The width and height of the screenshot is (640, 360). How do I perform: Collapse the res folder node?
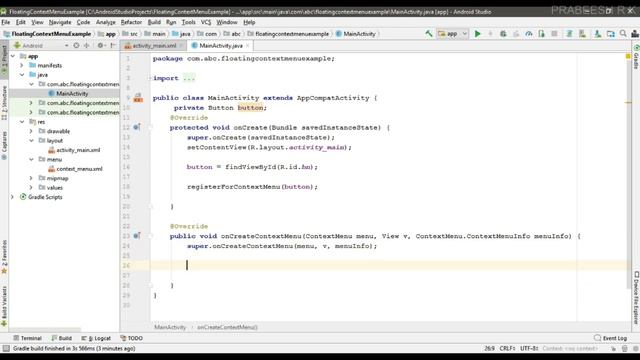pyautogui.click(x=22, y=122)
